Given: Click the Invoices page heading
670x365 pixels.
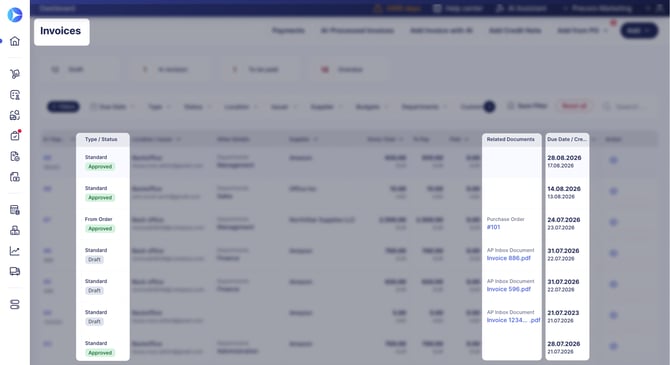Looking at the screenshot, I should [x=61, y=31].
